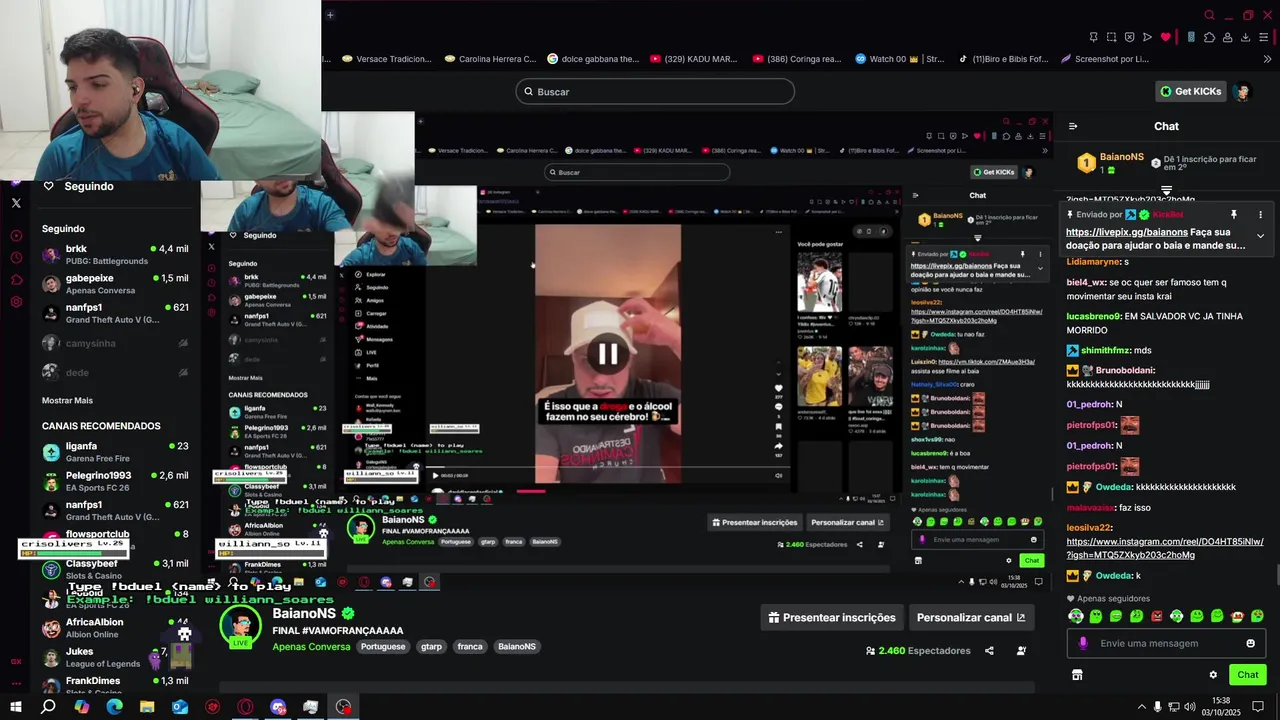Select the franca tag

click(470, 647)
